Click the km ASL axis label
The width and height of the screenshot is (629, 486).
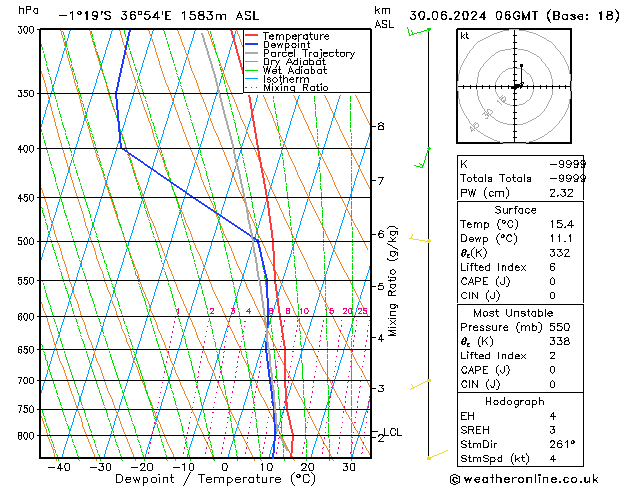tap(384, 17)
